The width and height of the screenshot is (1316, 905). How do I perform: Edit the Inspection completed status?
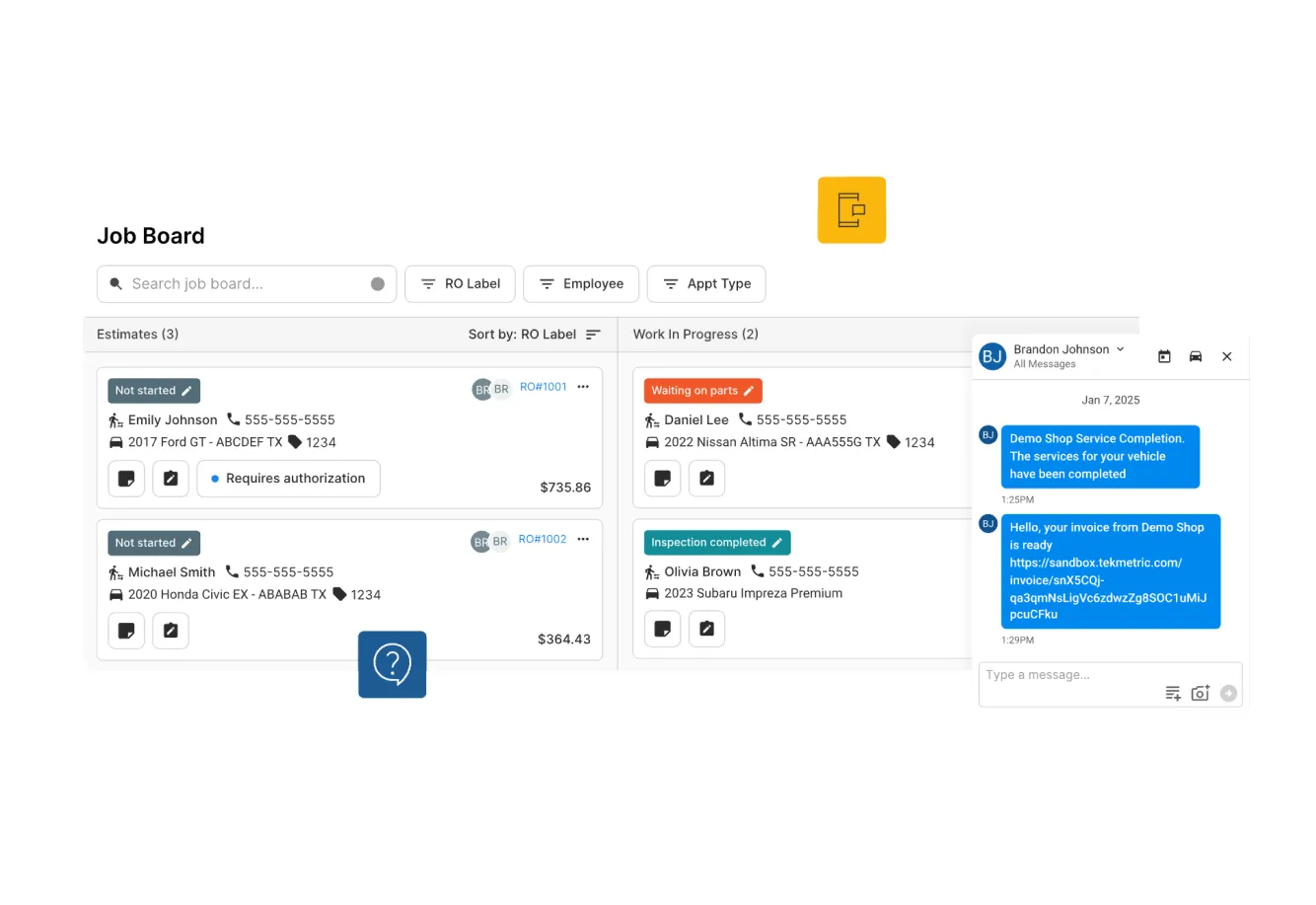click(x=717, y=543)
